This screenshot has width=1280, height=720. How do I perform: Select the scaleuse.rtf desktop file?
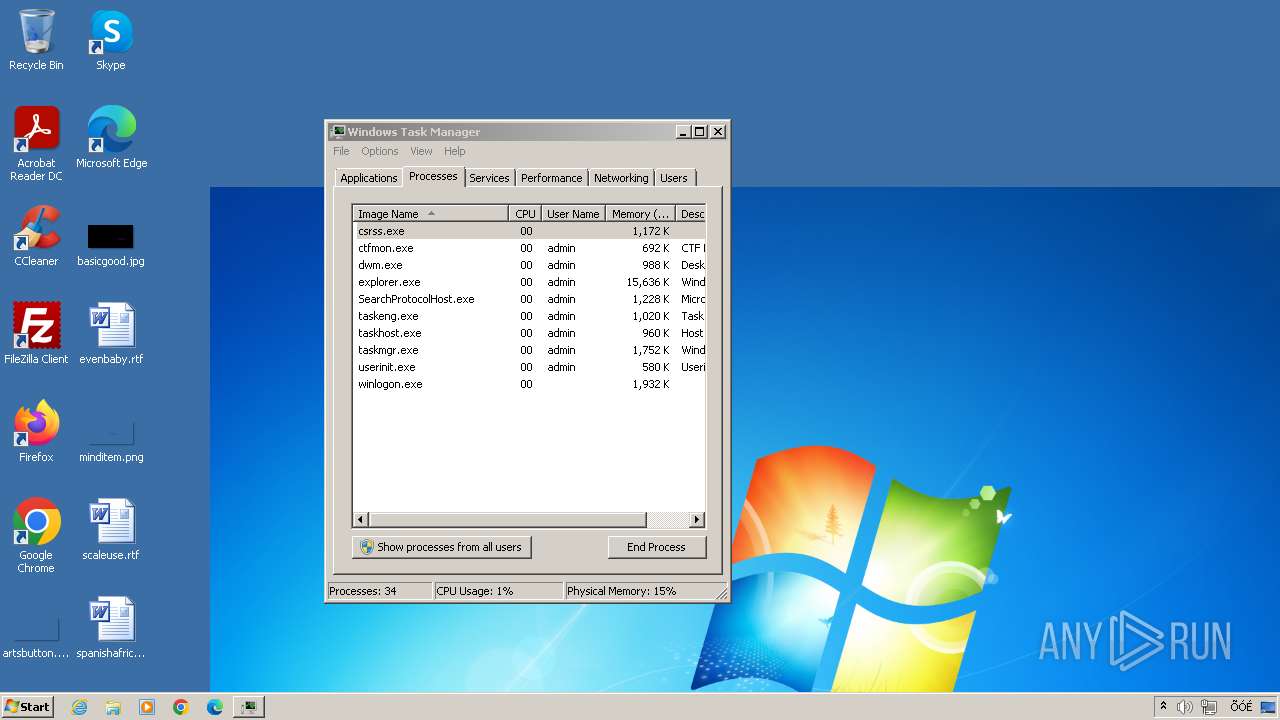[111, 530]
